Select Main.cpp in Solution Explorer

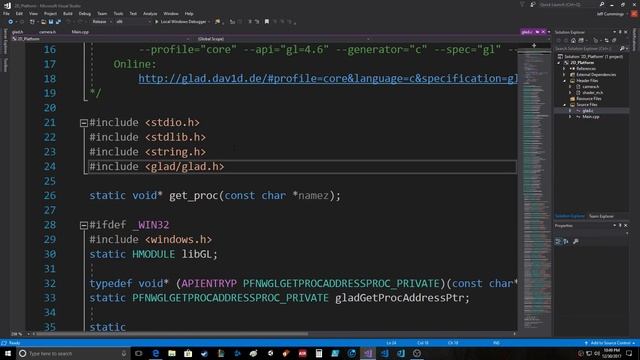click(590, 117)
